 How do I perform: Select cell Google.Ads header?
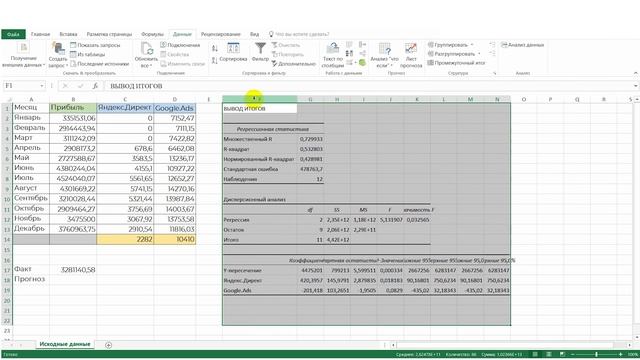tap(174, 108)
